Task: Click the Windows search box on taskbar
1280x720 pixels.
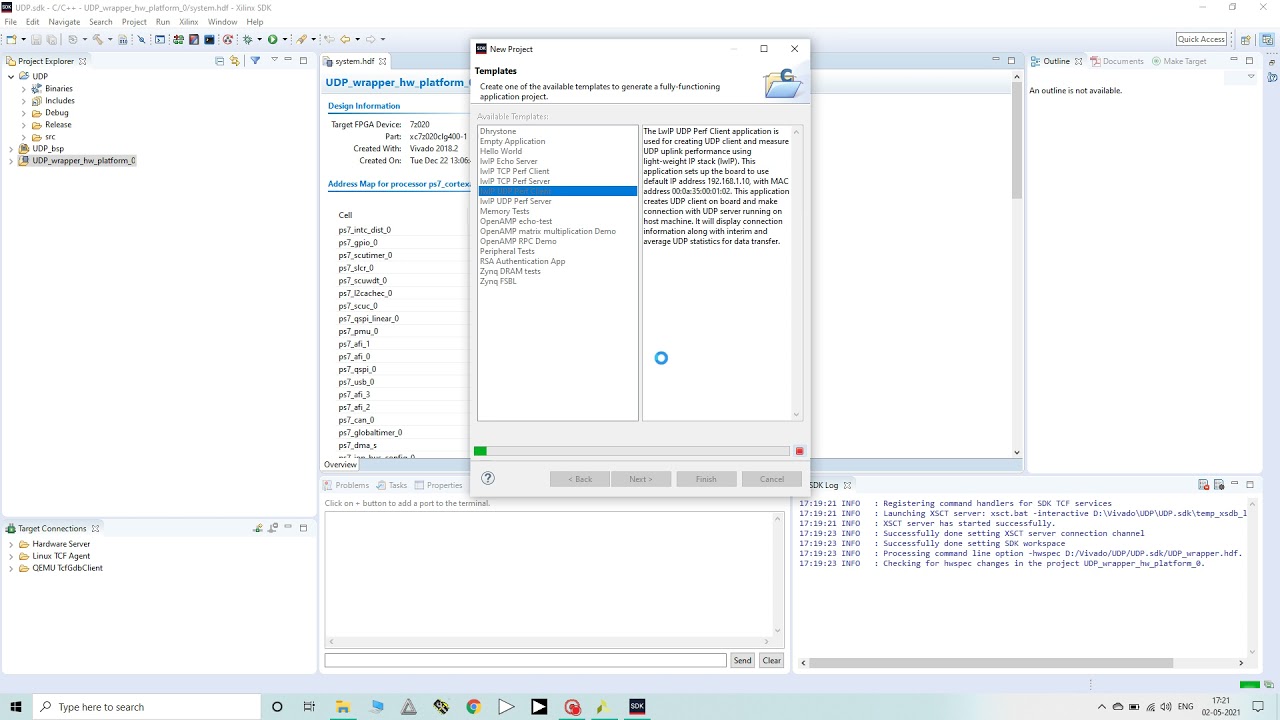Action: click(x=147, y=706)
